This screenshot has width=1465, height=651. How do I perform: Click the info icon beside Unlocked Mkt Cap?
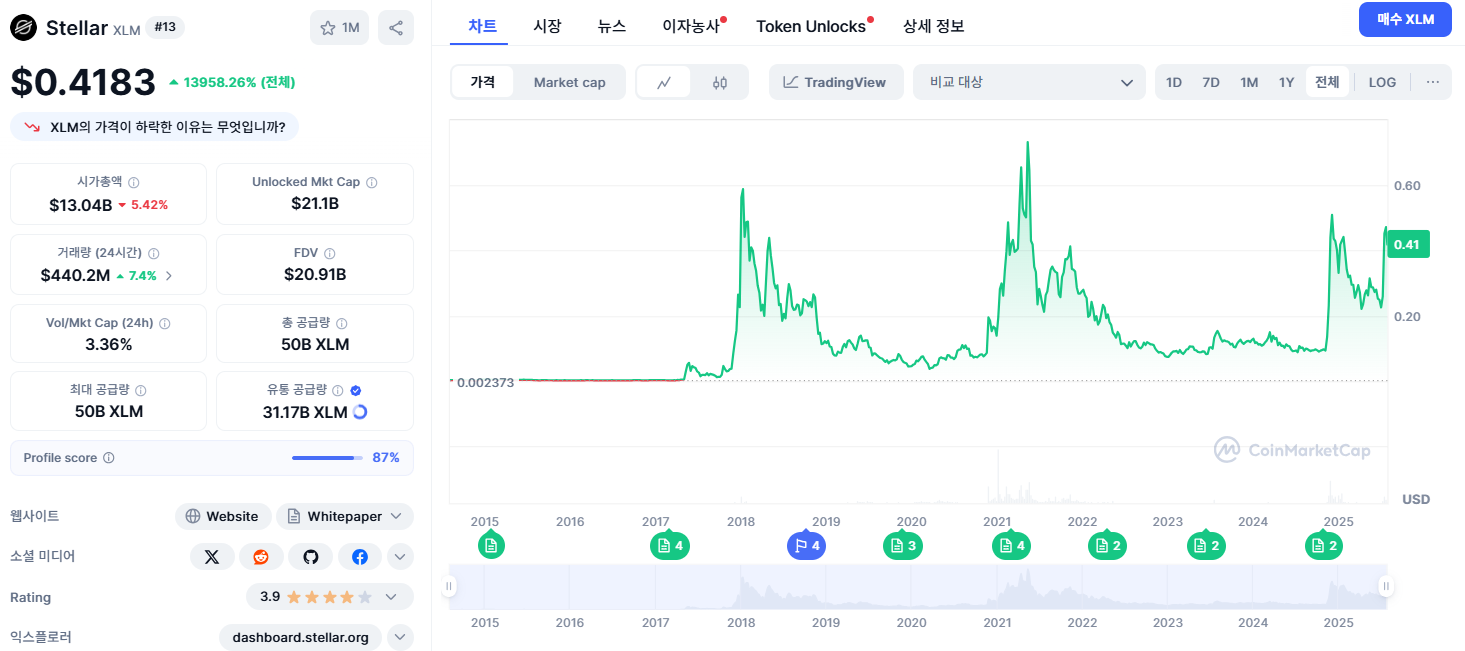[372, 183]
